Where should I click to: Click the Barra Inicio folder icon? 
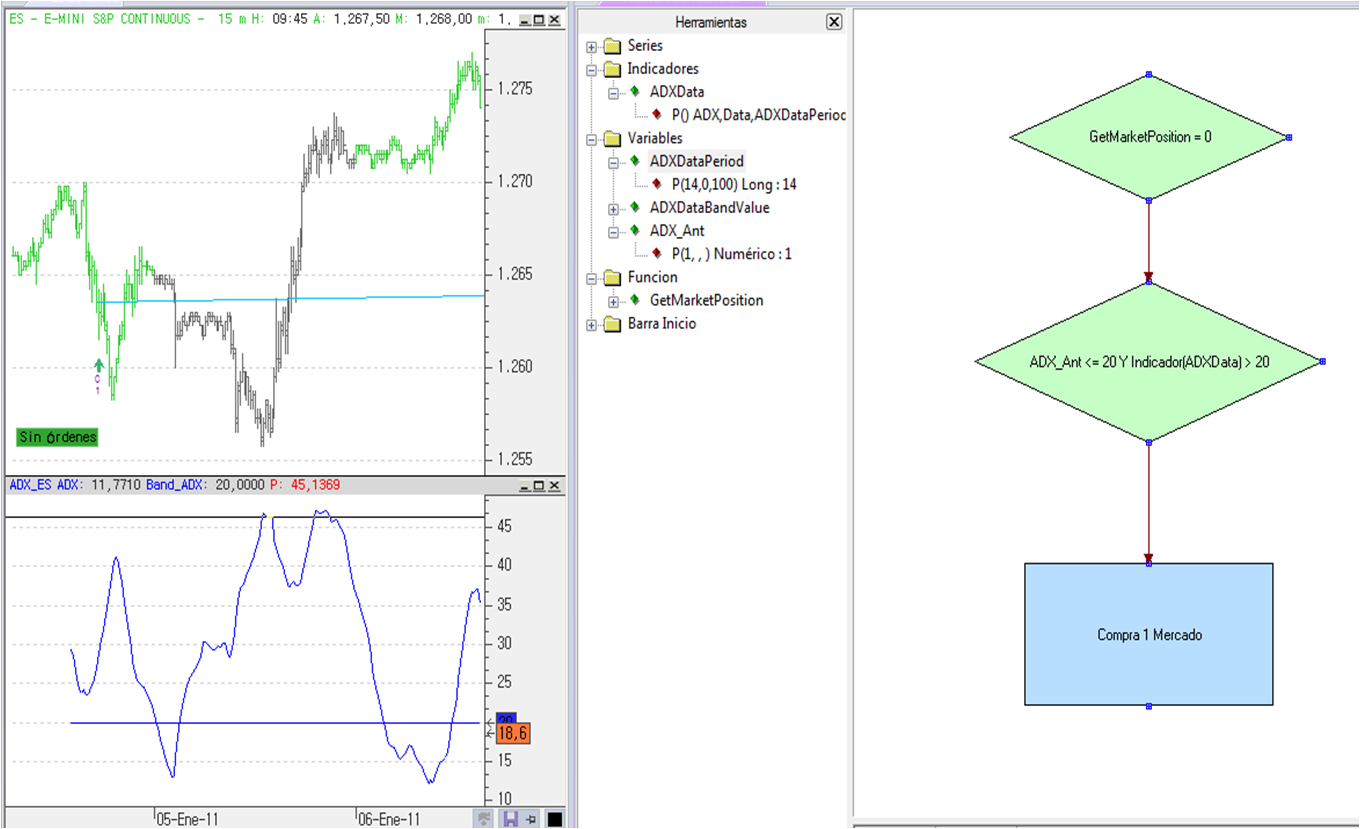point(612,324)
